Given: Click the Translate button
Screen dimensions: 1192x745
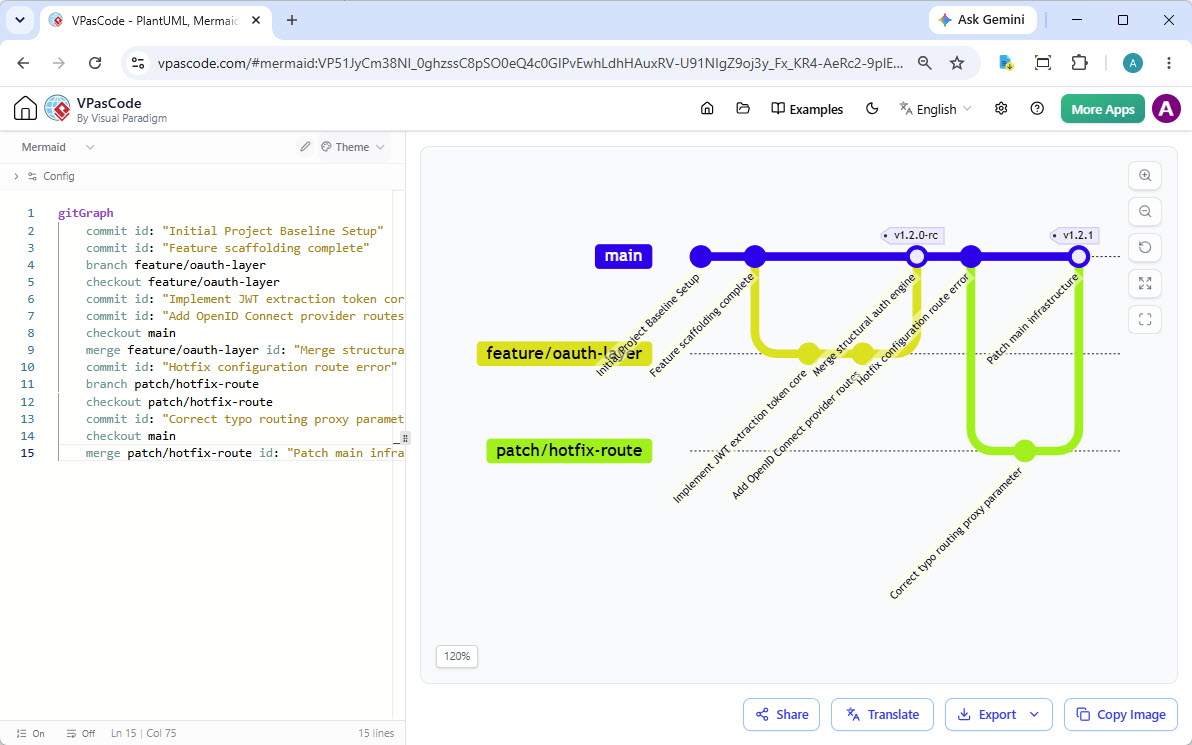Looking at the screenshot, I should pyautogui.click(x=883, y=715).
